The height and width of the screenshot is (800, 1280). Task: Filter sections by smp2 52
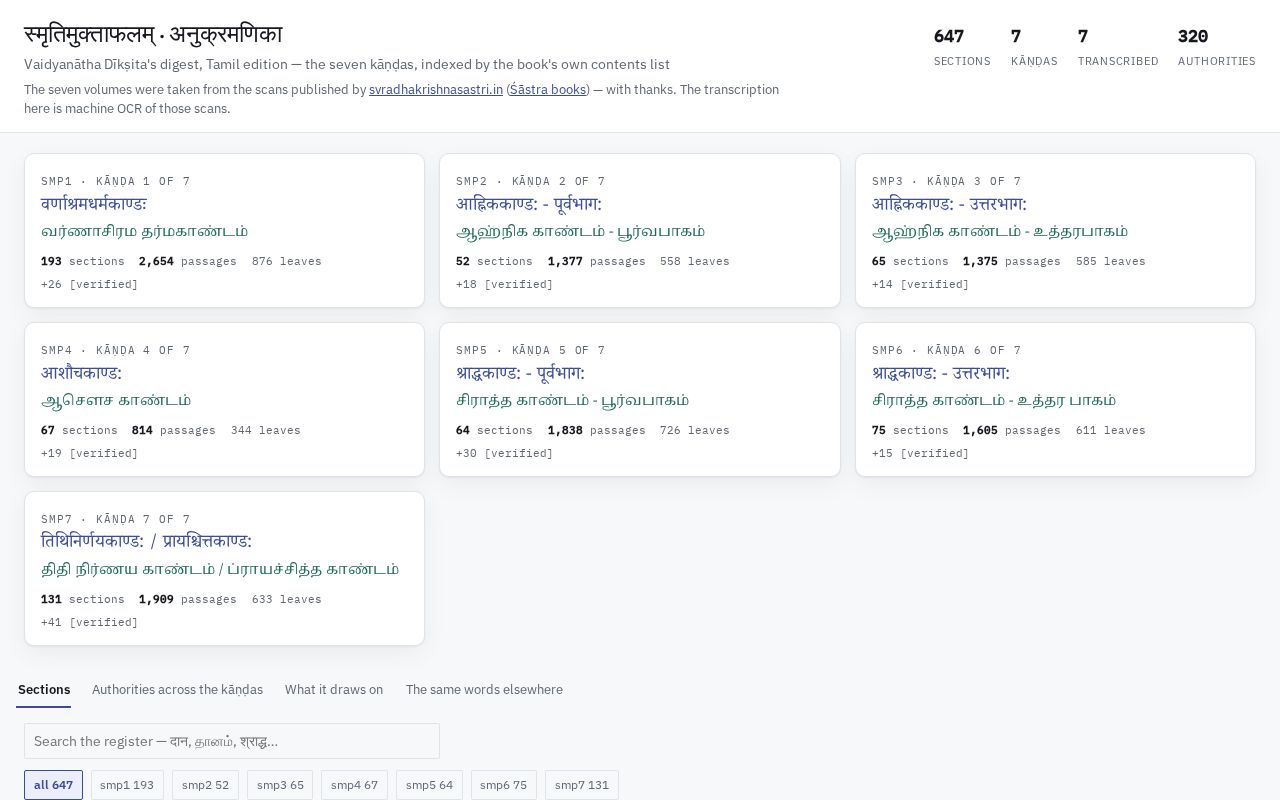(x=205, y=785)
